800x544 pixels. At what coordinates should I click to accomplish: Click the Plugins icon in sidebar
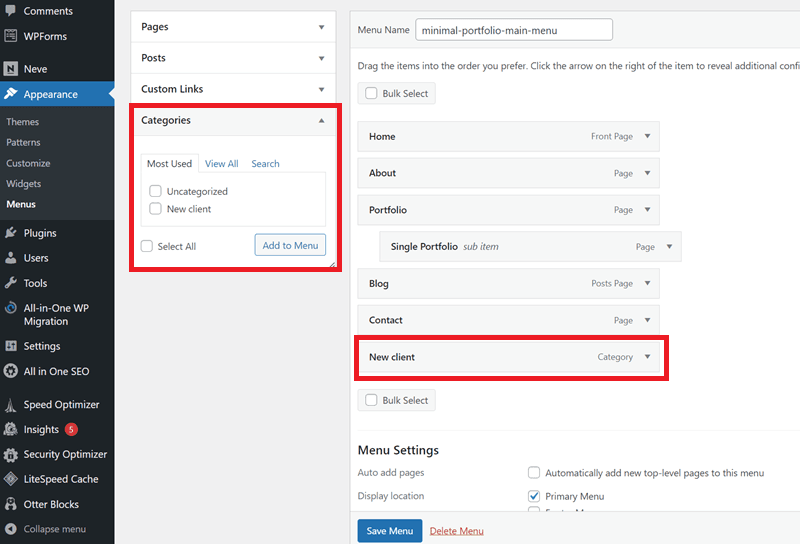pyautogui.click(x=10, y=233)
